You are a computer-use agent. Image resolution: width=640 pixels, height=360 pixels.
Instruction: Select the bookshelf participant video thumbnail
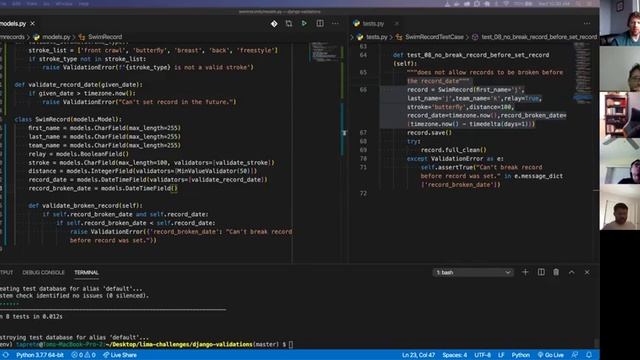(620, 115)
